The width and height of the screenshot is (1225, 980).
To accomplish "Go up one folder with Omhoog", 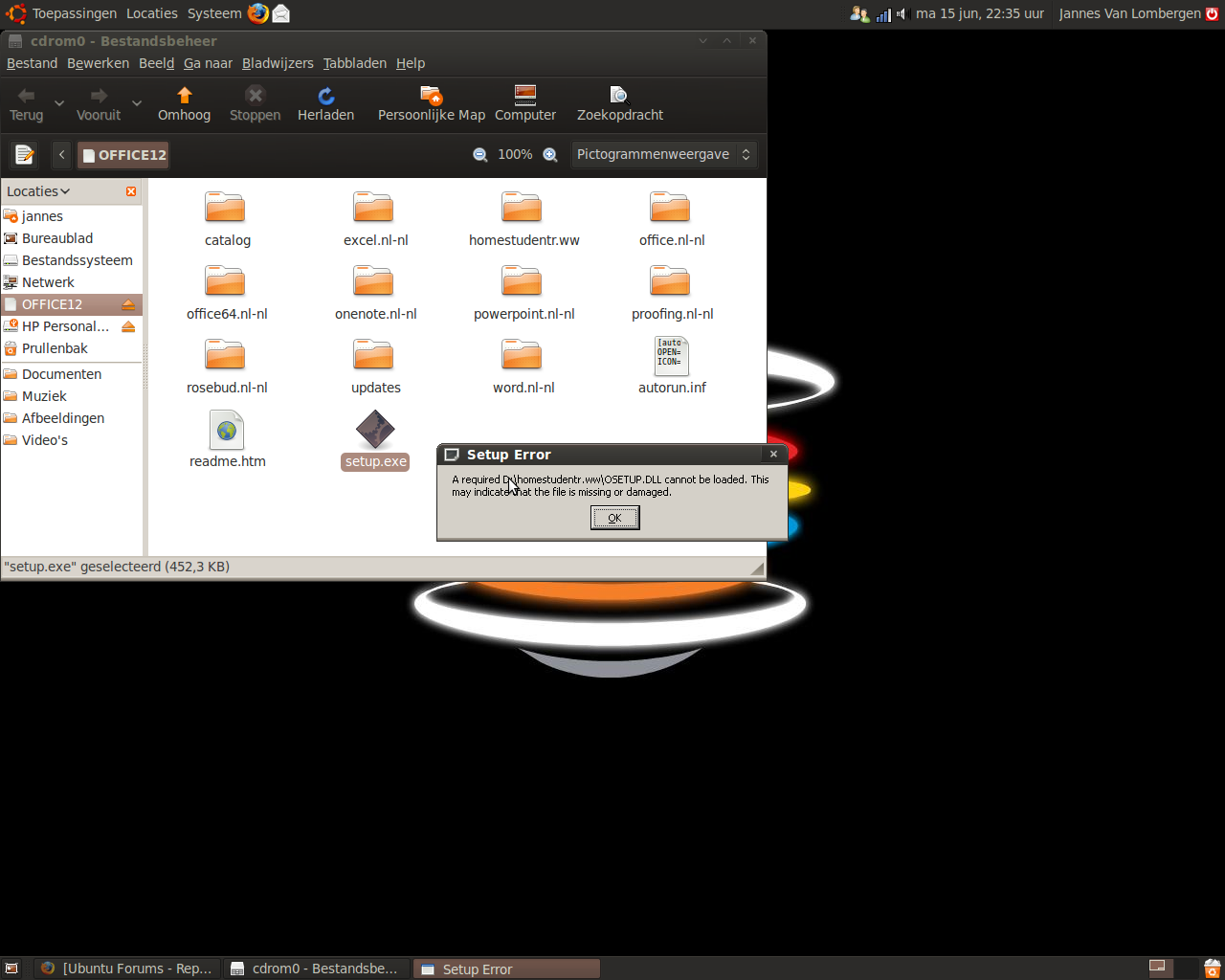I will [x=184, y=104].
